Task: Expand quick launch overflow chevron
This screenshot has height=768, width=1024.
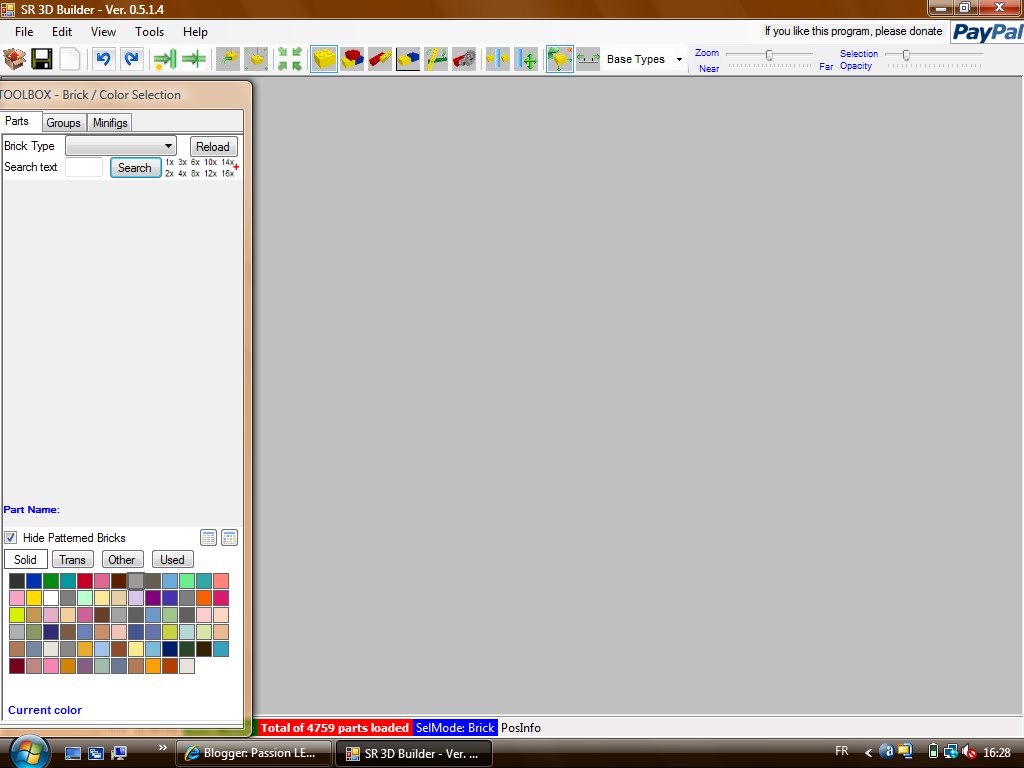Action: point(163,747)
